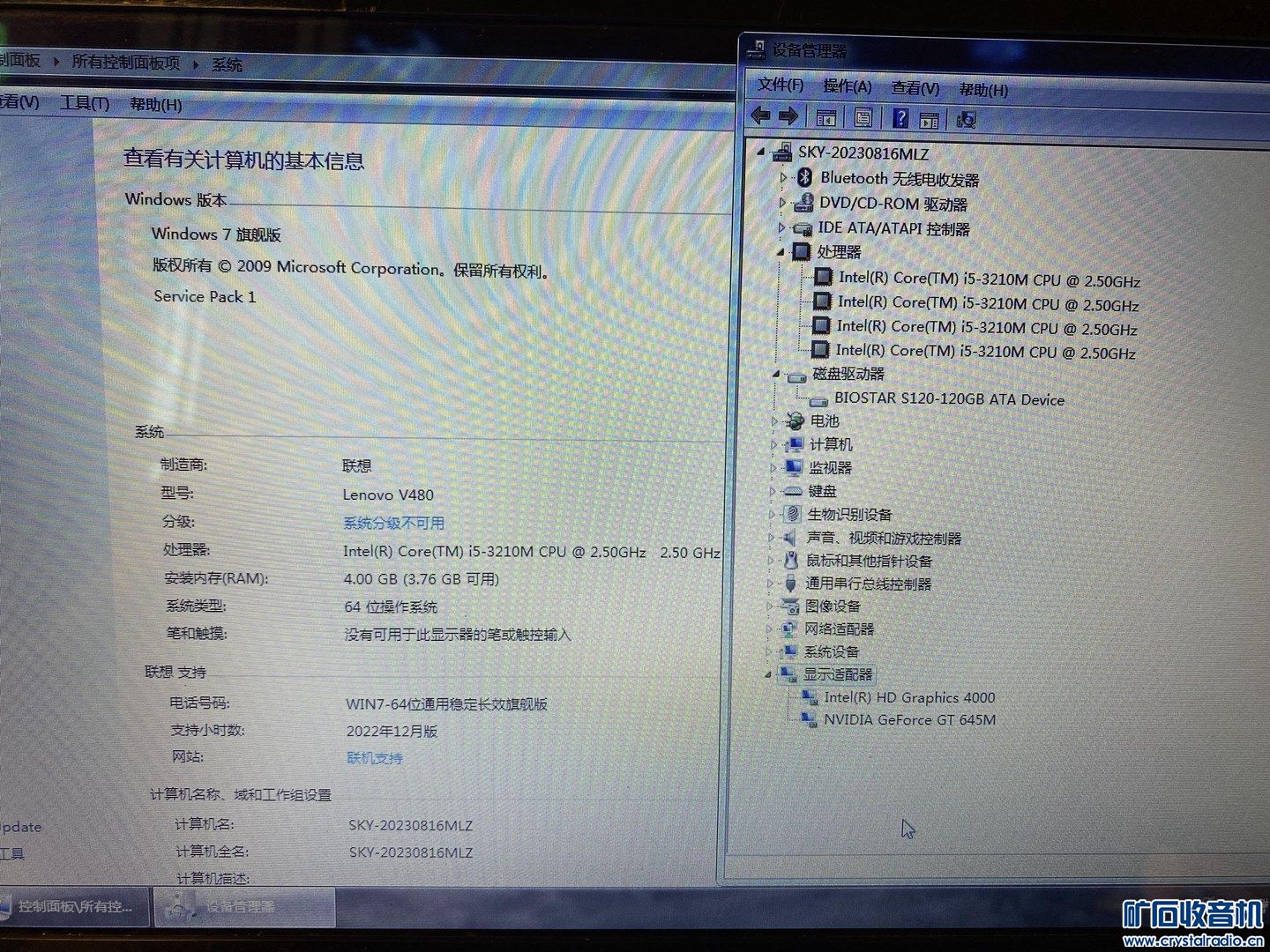Select the IDE ATA/ATAPI controller icon

tap(802, 227)
